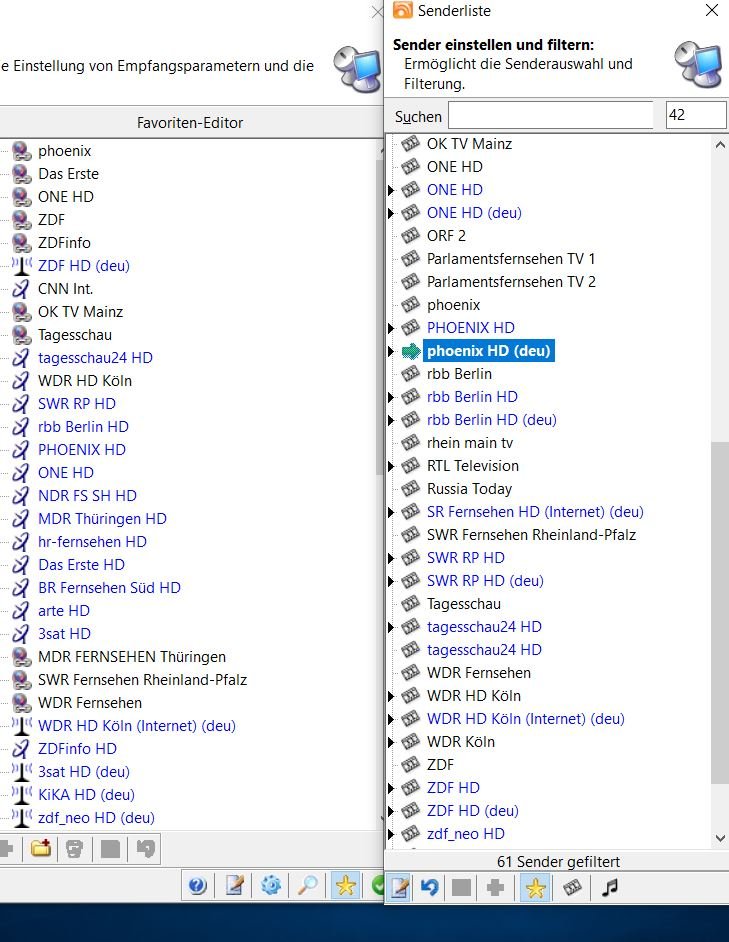This screenshot has height=942, width=729.
Task: Click the Favoriten-Editor header
Action: point(190,123)
